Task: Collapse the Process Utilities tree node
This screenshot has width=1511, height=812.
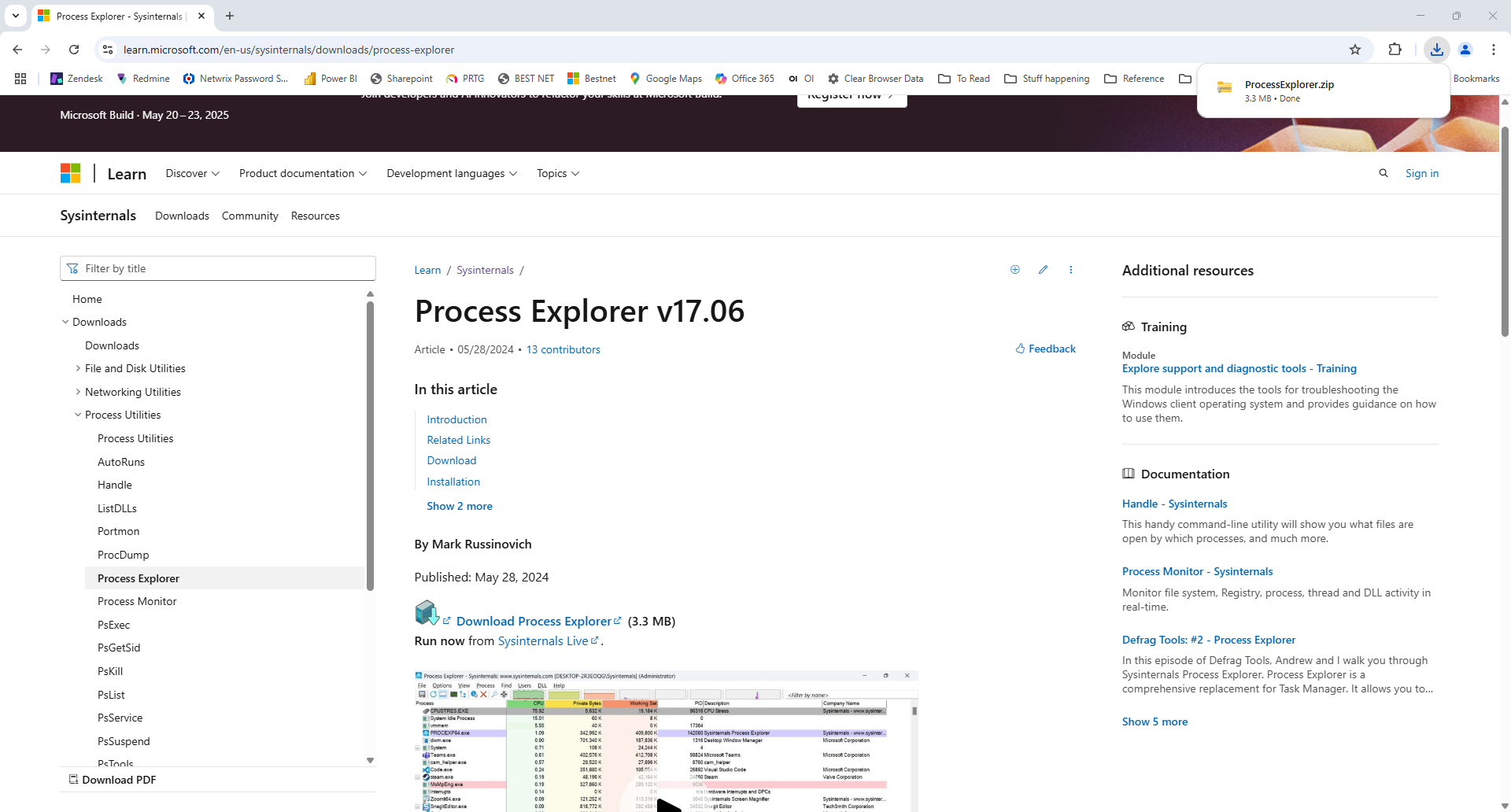Action: pyautogui.click(x=78, y=415)
